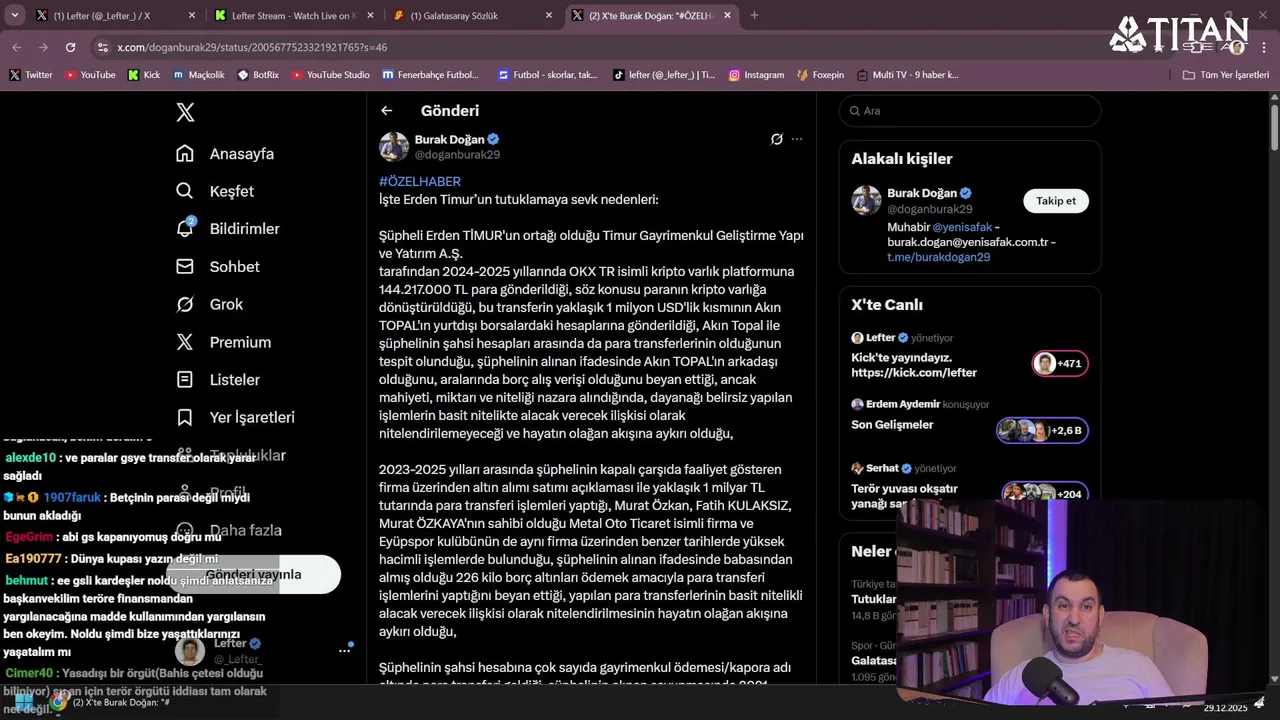Screen dimensions: 1280x720
Task: Click the browser back button
Action: tap(16, 47)
